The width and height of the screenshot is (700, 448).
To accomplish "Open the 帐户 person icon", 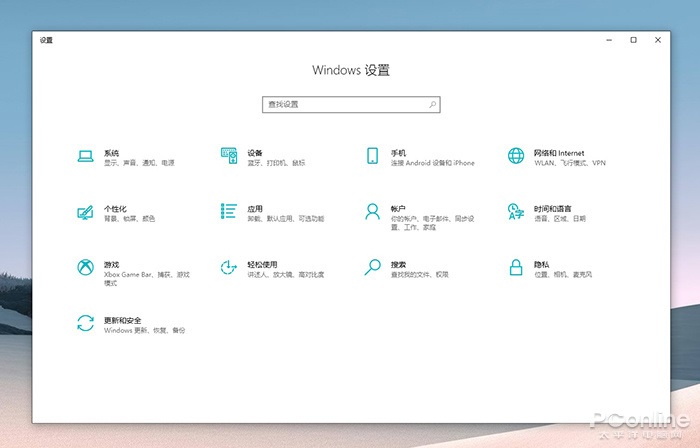I will [x=372, y=212].
